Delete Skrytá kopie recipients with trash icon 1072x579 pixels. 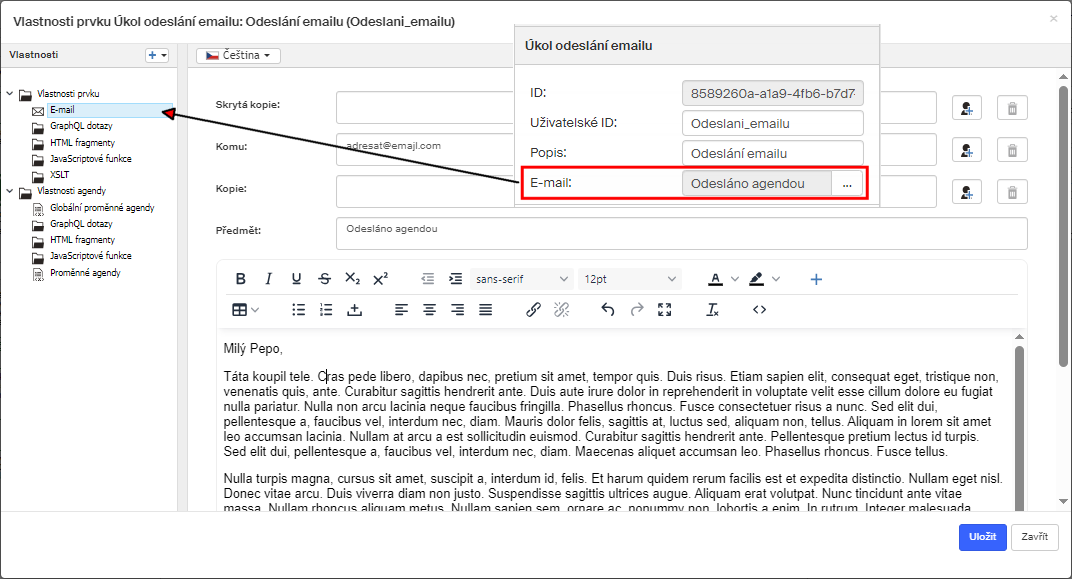click(1013, 108)
